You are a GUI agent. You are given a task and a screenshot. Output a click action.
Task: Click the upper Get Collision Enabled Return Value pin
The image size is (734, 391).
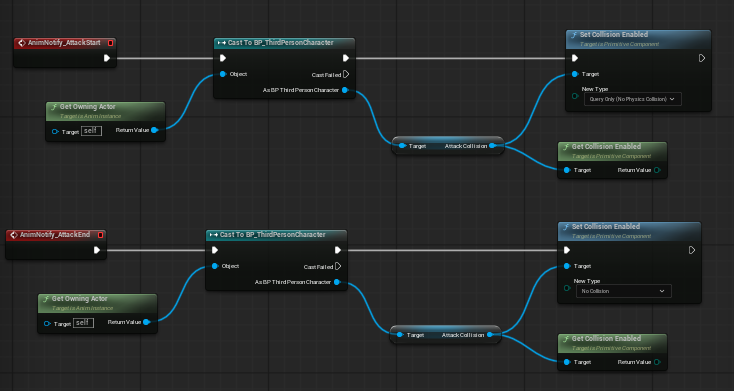(x=657, y=170)
